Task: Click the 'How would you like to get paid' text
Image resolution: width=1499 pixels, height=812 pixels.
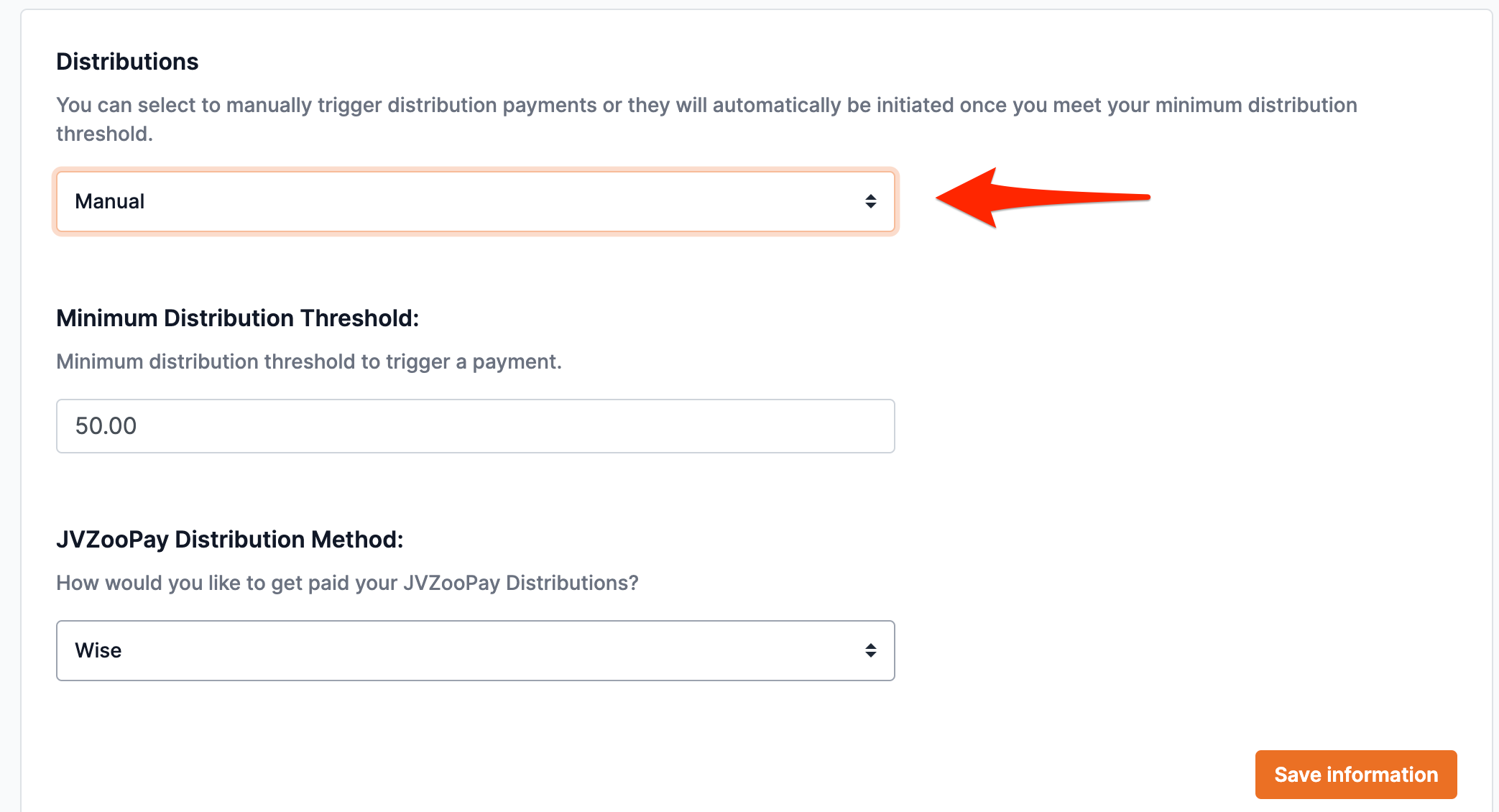Action: (347, 583)
